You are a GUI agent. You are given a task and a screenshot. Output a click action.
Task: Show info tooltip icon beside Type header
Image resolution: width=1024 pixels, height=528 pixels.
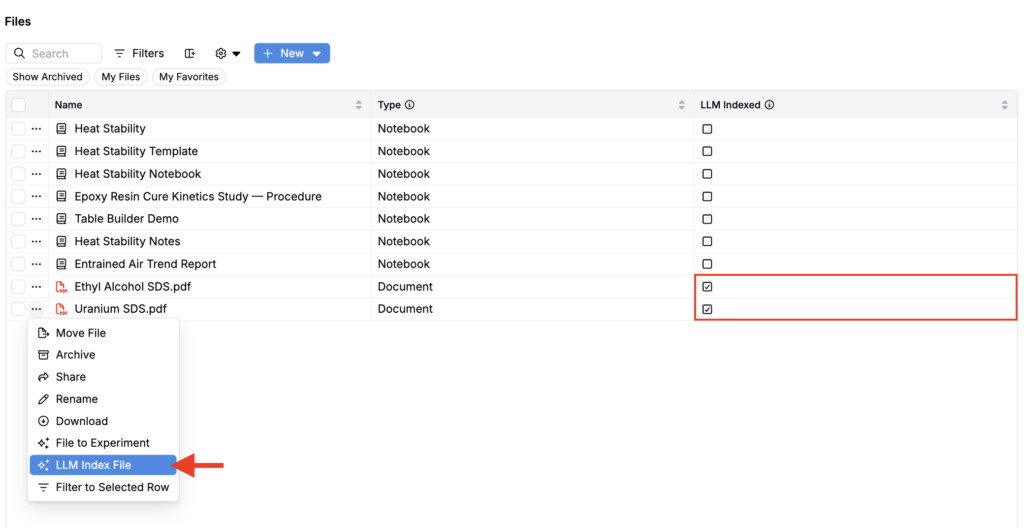409,105
